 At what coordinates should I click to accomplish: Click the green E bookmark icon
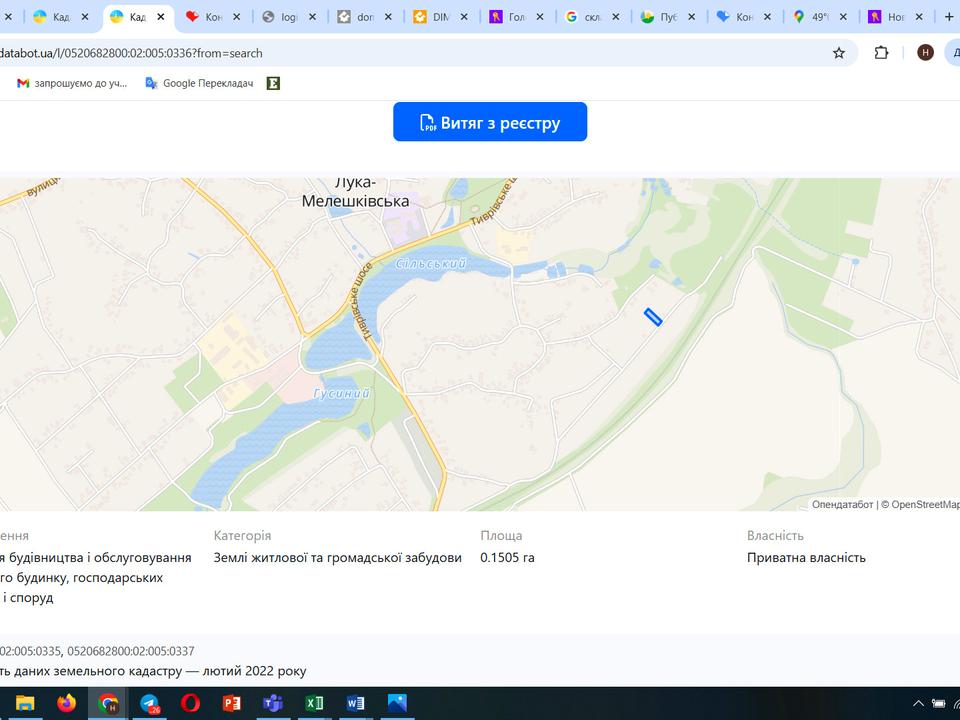273,83
